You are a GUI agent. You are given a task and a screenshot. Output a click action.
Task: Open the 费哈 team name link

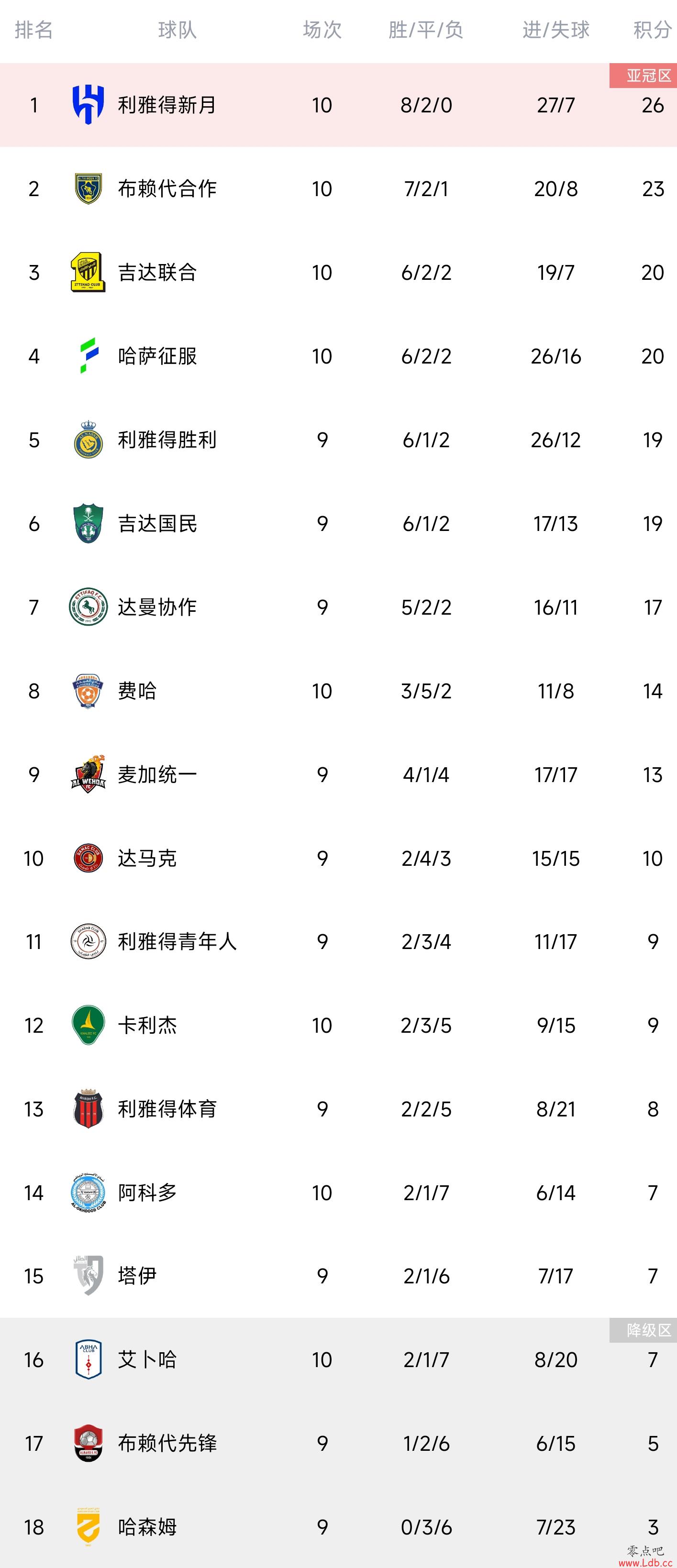pyautogui.click(x=137, y=691)
